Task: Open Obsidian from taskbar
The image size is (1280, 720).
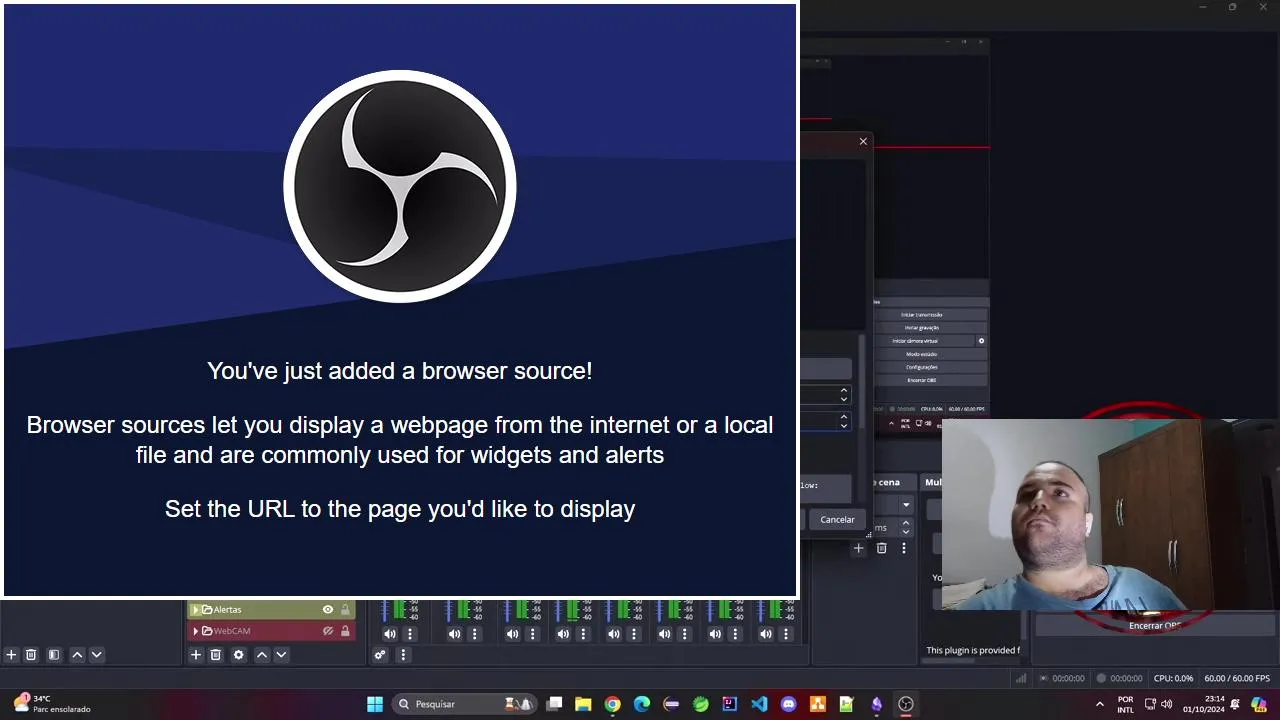Action: coord(876,704)
